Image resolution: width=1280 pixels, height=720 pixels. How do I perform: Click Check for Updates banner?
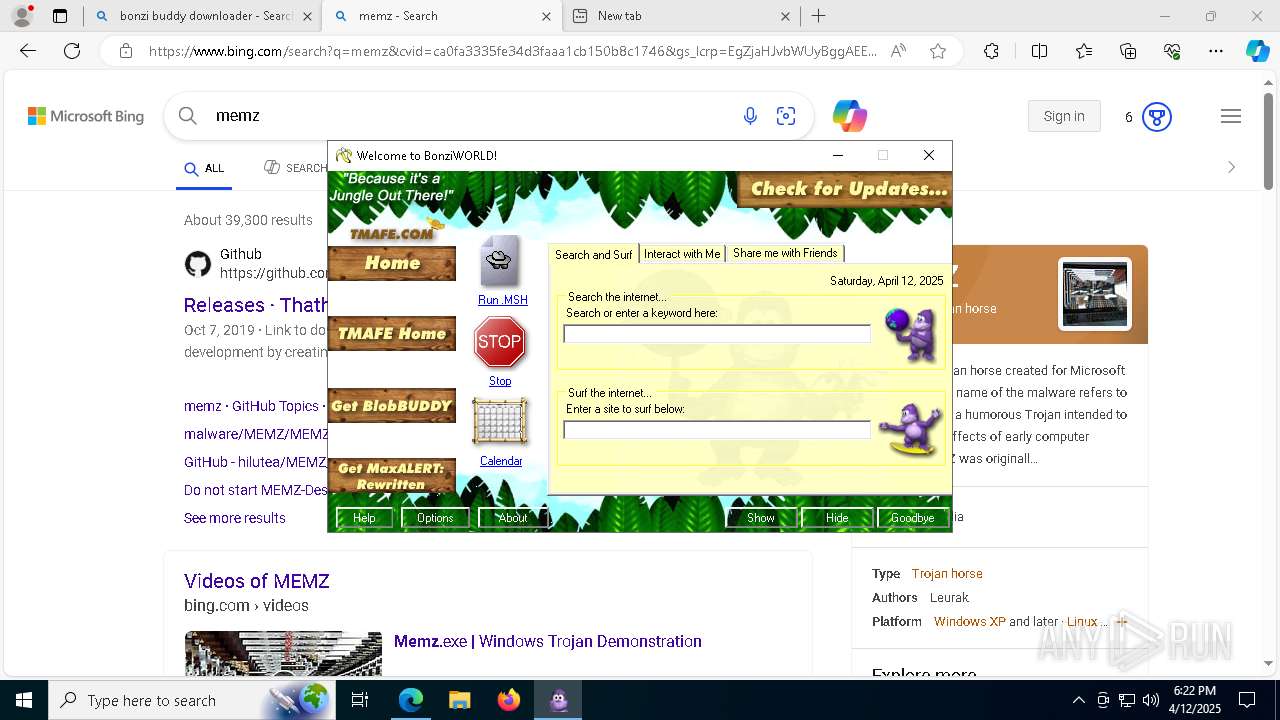point(845,188)
